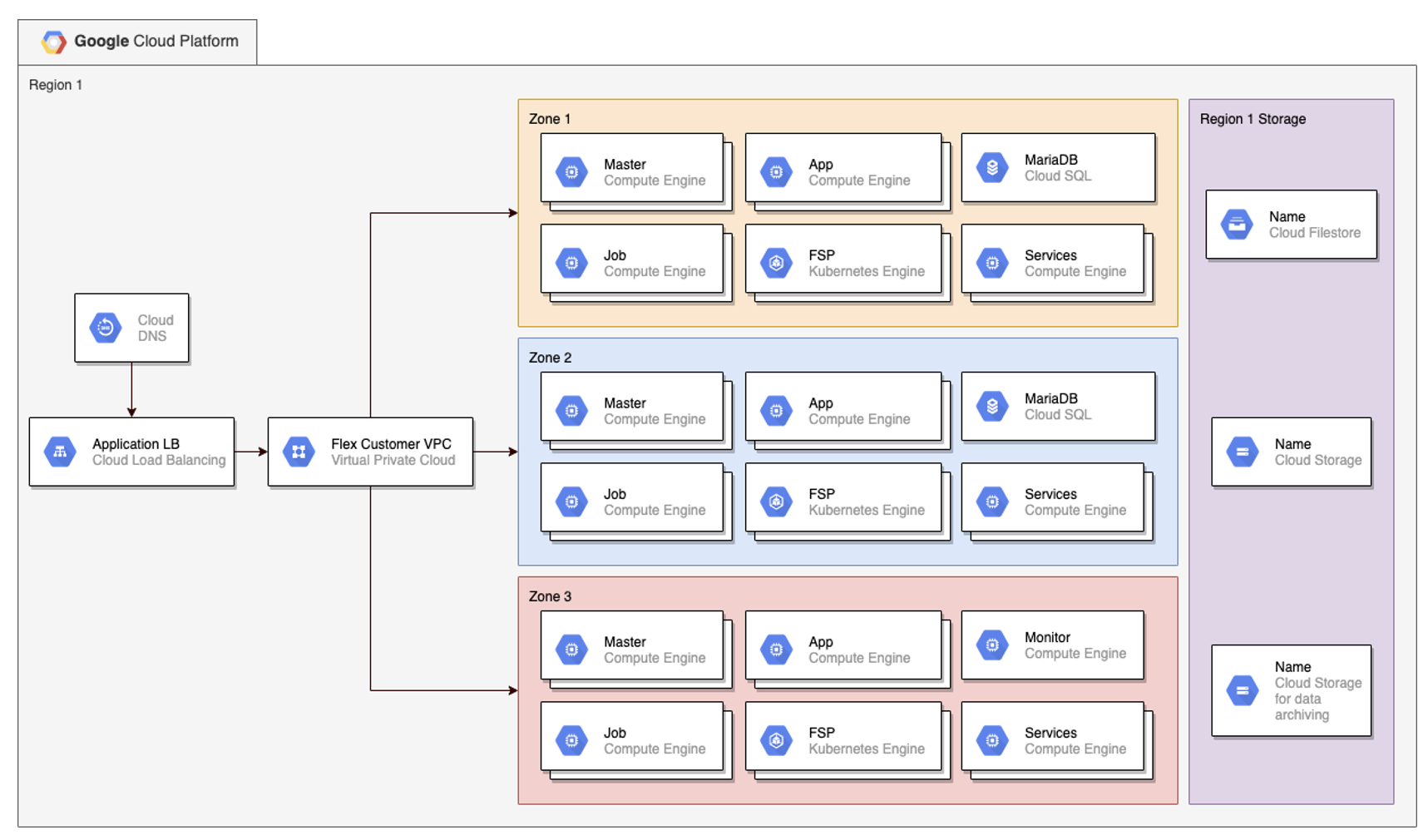This screenshot has height=840, width=1428.
Task: Click Zone 2 App Compute Engine icon
Action: tap(776, 411)
